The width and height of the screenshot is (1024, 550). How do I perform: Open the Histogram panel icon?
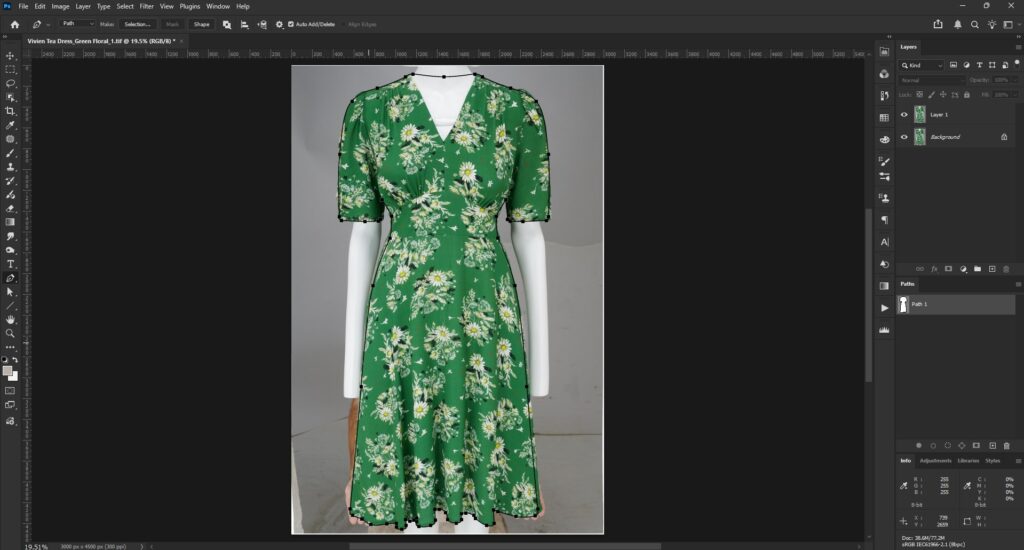[884, 330]
